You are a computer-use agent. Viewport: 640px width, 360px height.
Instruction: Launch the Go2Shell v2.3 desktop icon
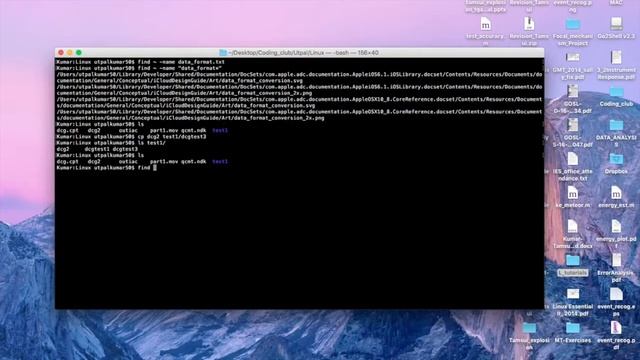click(x=616, y=24)
